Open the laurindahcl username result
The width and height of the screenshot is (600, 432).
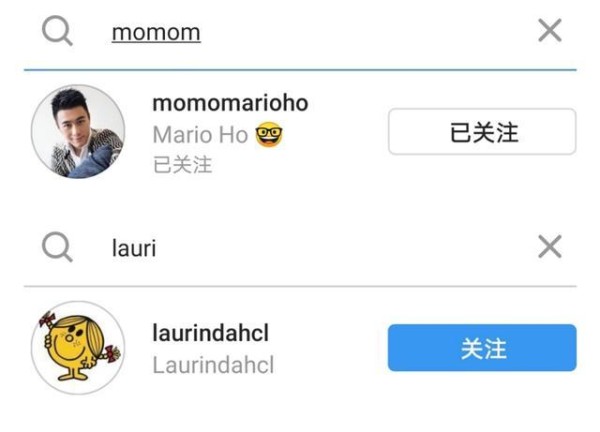point(210,333)
